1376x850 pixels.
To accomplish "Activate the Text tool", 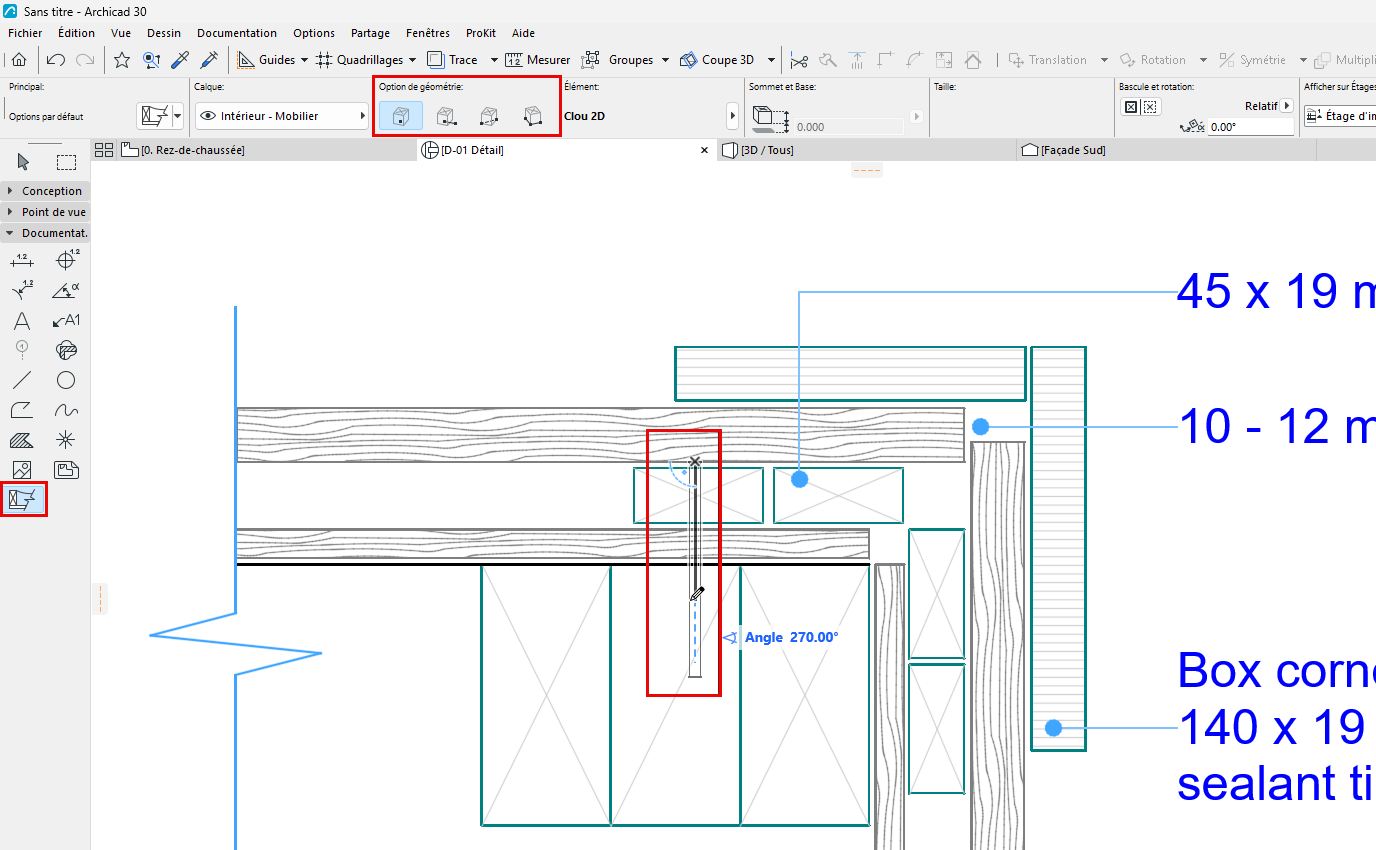I will tap(22, 320).
